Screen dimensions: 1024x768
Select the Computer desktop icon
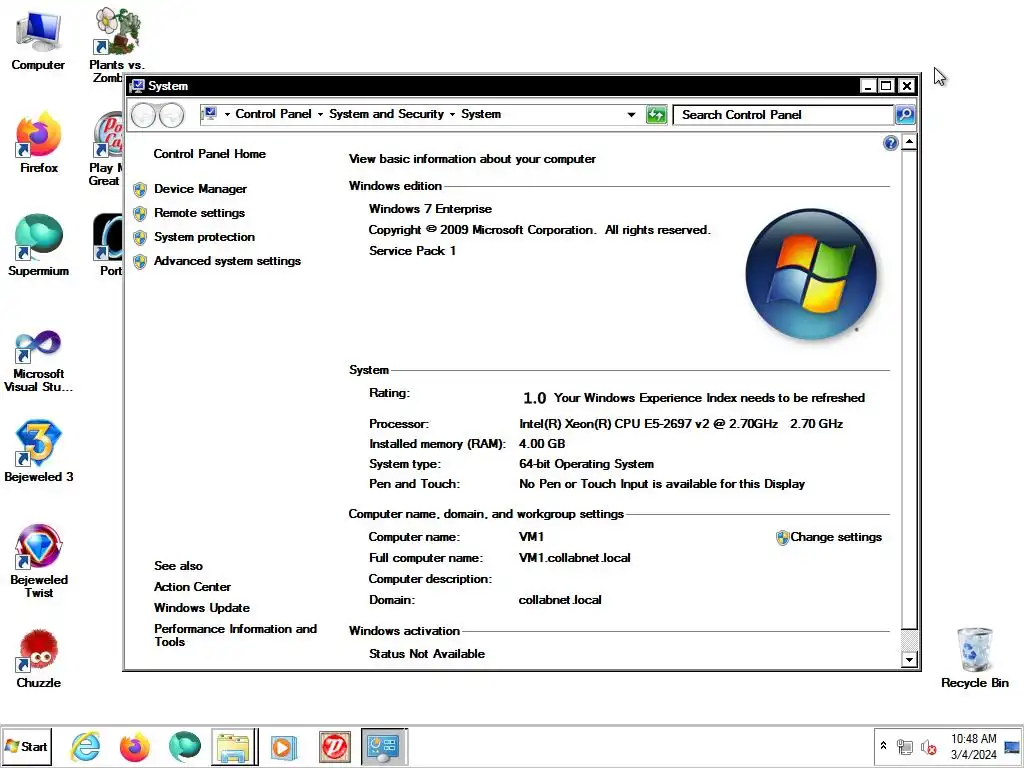point(38,40)
